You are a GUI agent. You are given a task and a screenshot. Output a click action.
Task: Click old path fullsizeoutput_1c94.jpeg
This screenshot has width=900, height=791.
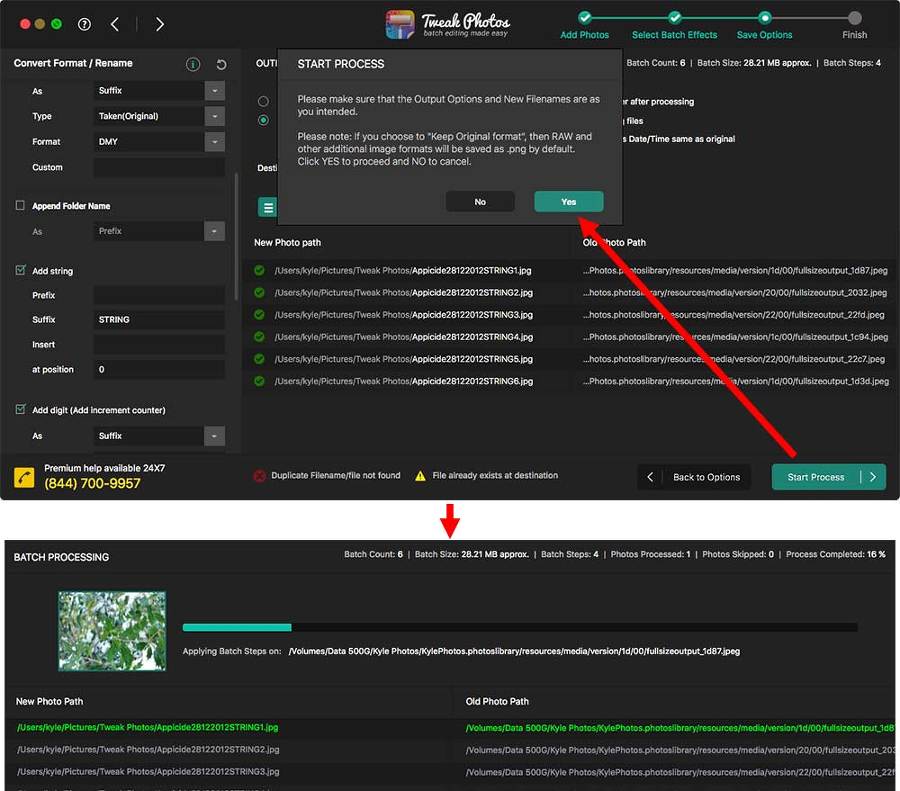coord(735,337)
